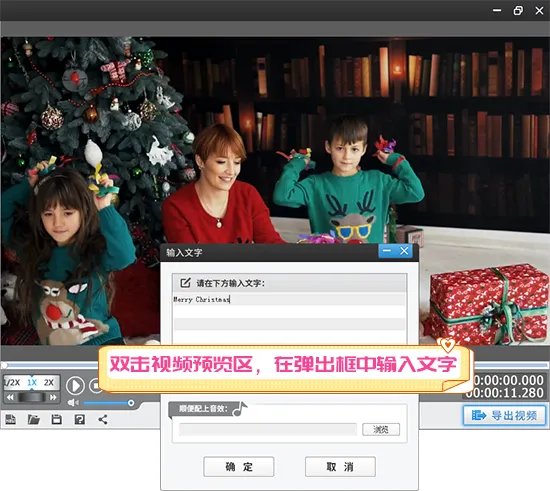
Task: Select 1/2X playback speed
Action: click(13, 382)
